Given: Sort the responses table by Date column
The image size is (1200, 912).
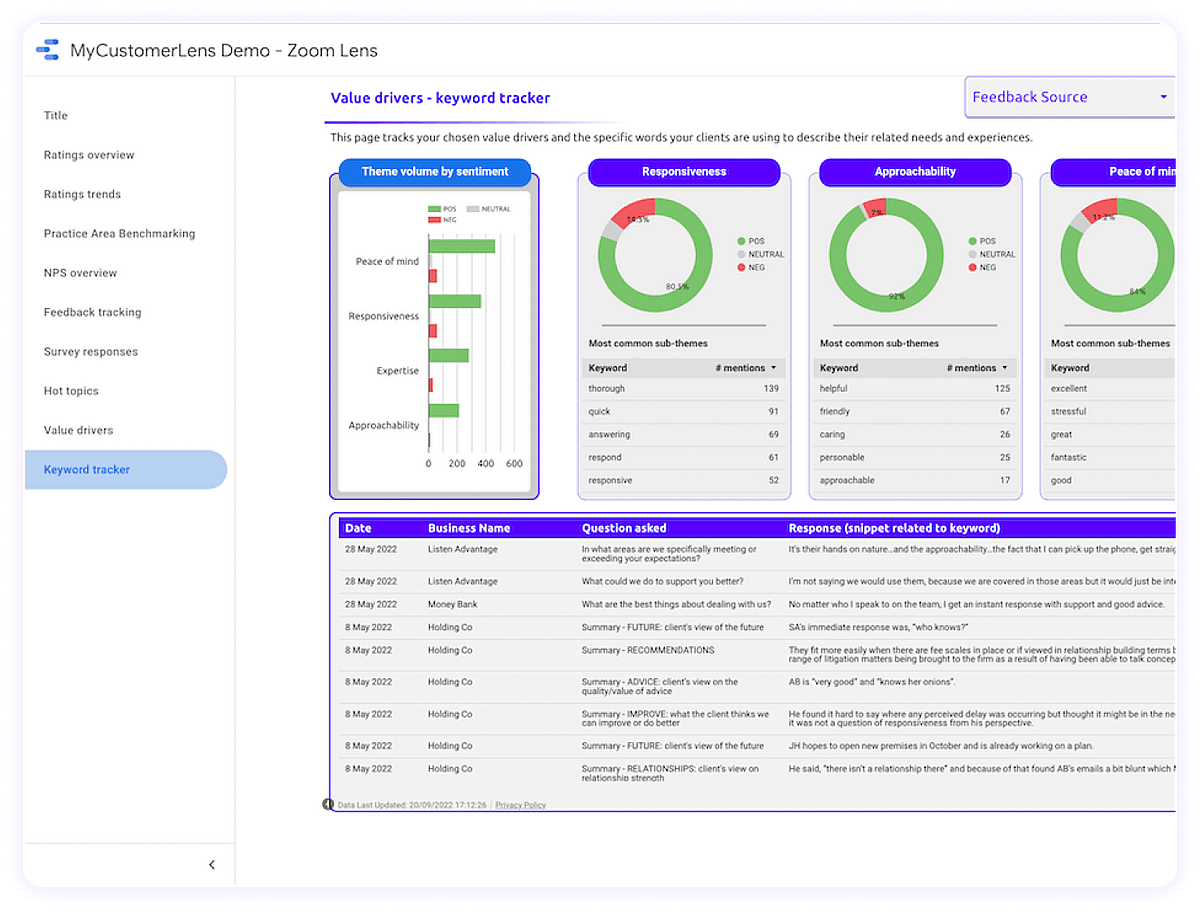Looking at the screenshot, I should 358,528.
